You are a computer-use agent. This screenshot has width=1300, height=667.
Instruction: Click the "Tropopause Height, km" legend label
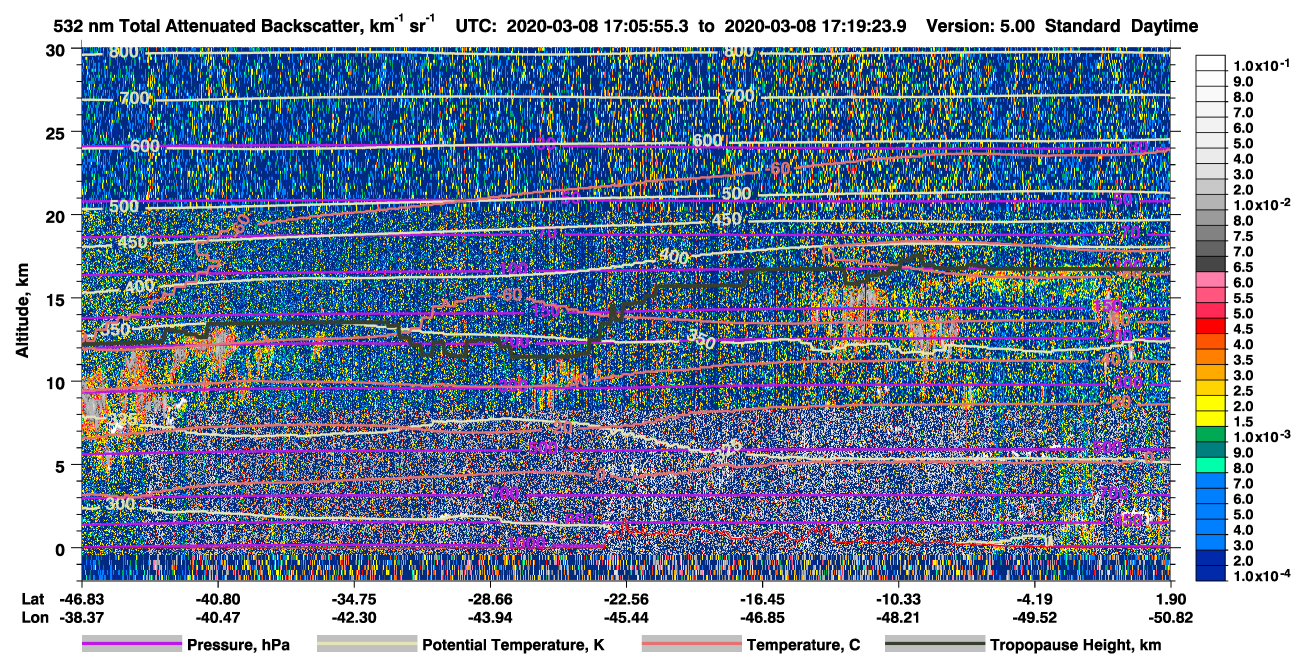tap(1075, 645)
